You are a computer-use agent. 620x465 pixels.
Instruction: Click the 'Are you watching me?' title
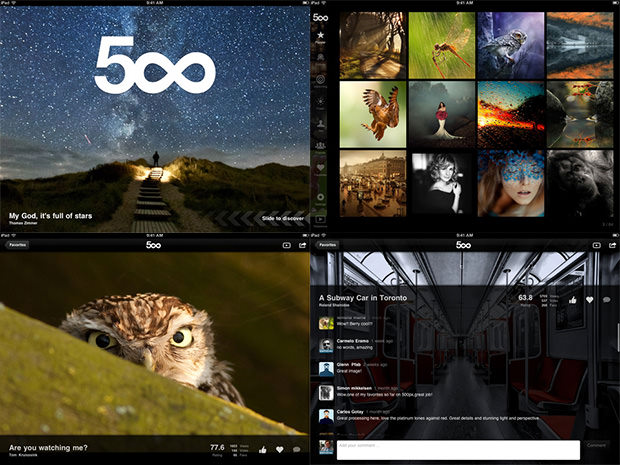coord(48,448)
